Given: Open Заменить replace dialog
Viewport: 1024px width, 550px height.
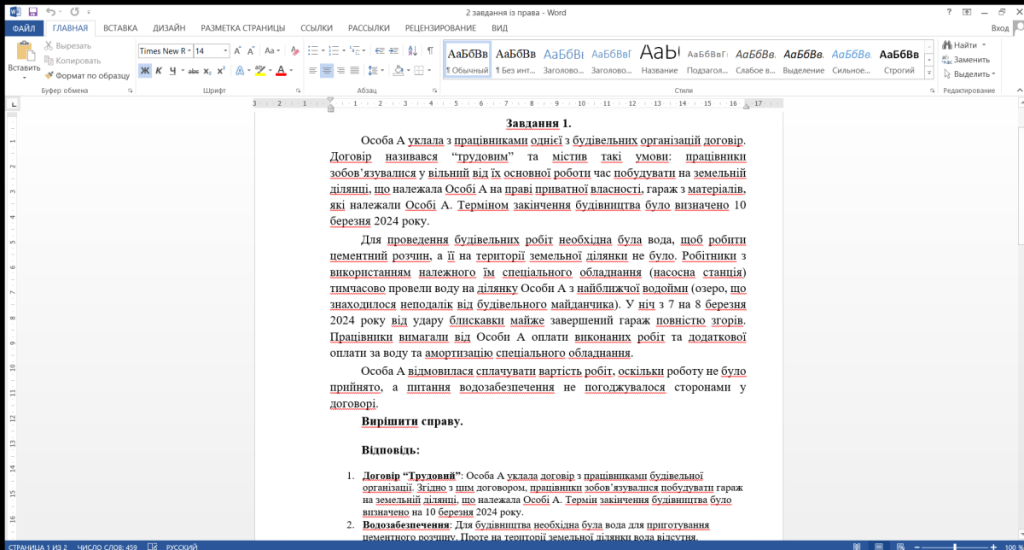Looking at the screenshot, I should (966, 59).
